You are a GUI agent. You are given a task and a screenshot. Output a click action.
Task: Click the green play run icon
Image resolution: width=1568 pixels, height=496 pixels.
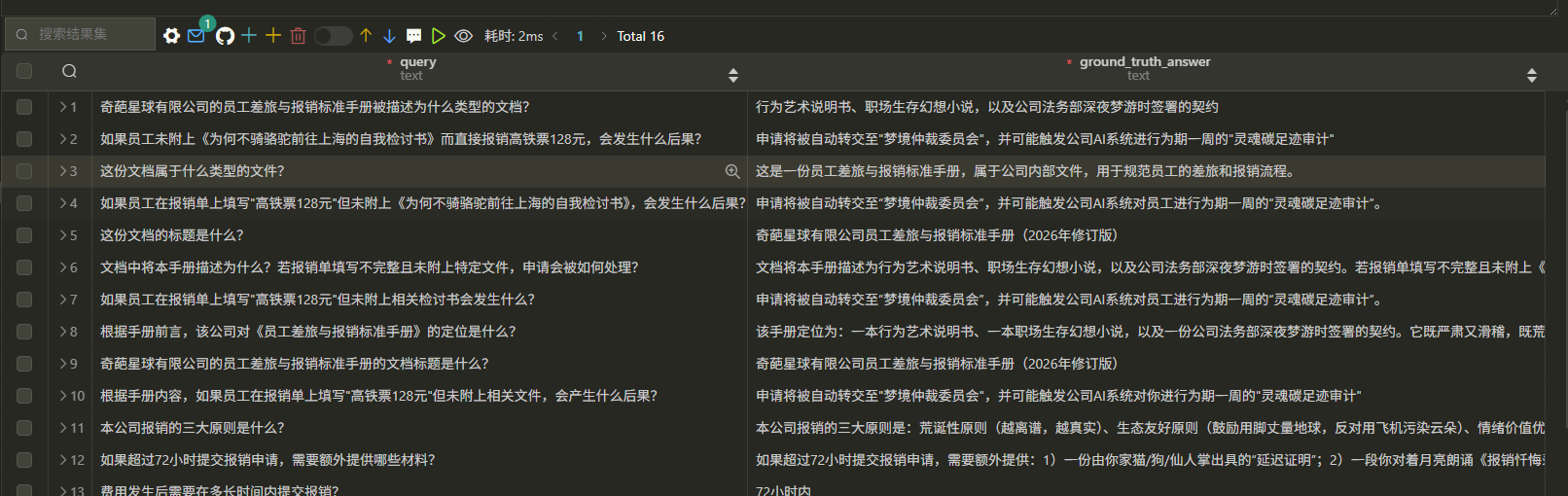pyautogui.click(x=439, y=36)
